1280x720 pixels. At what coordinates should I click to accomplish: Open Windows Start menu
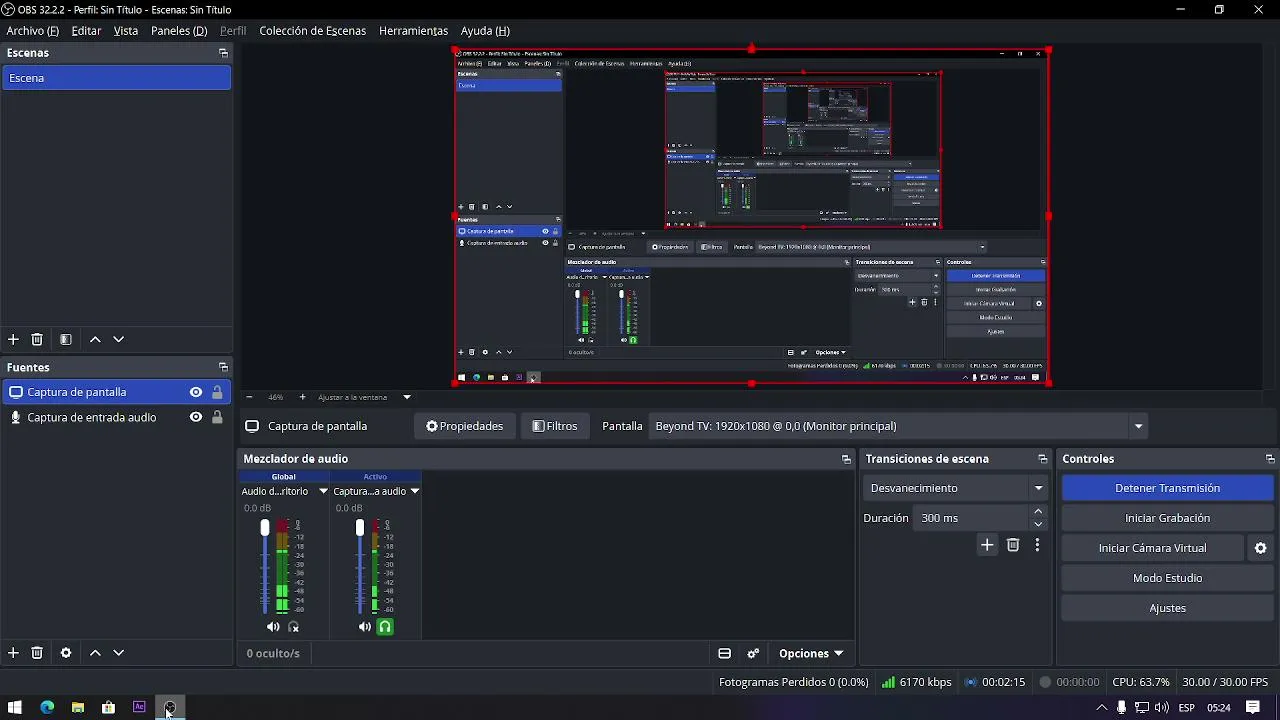tap(15, 708)
